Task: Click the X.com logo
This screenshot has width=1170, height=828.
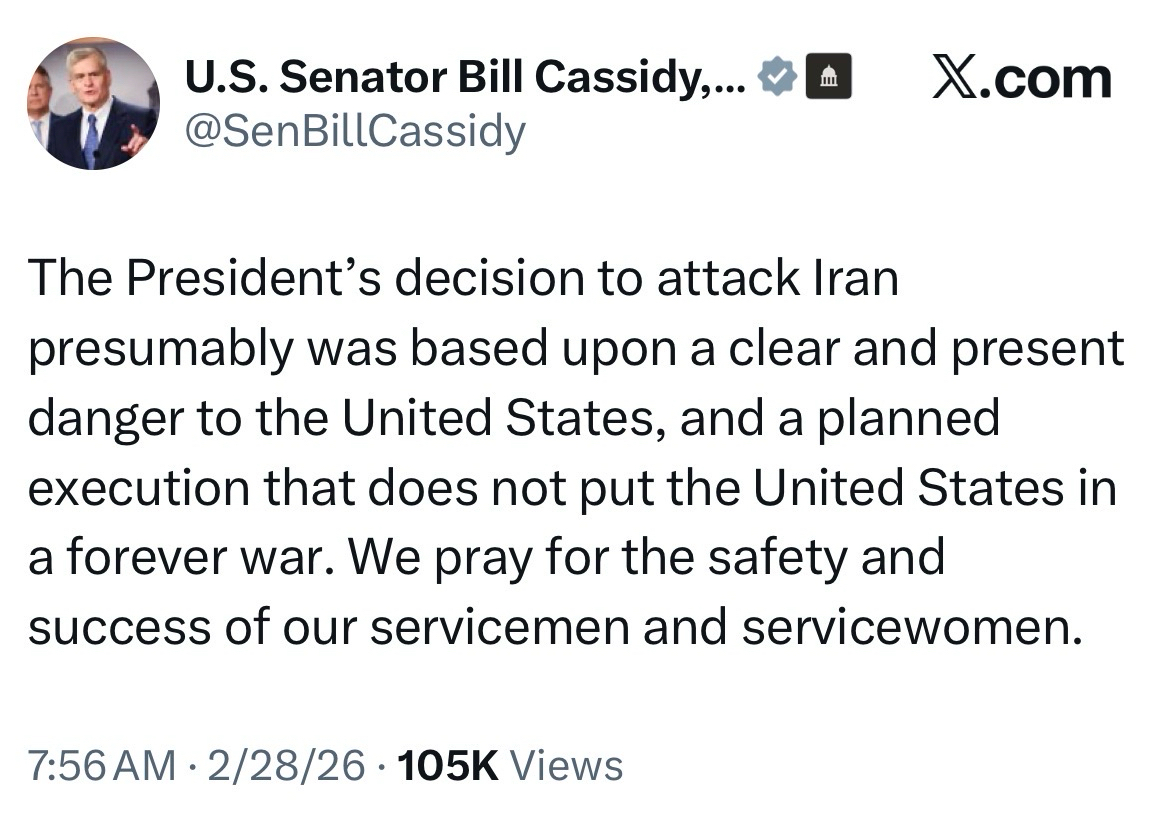Action: (x=1020, y=78)
